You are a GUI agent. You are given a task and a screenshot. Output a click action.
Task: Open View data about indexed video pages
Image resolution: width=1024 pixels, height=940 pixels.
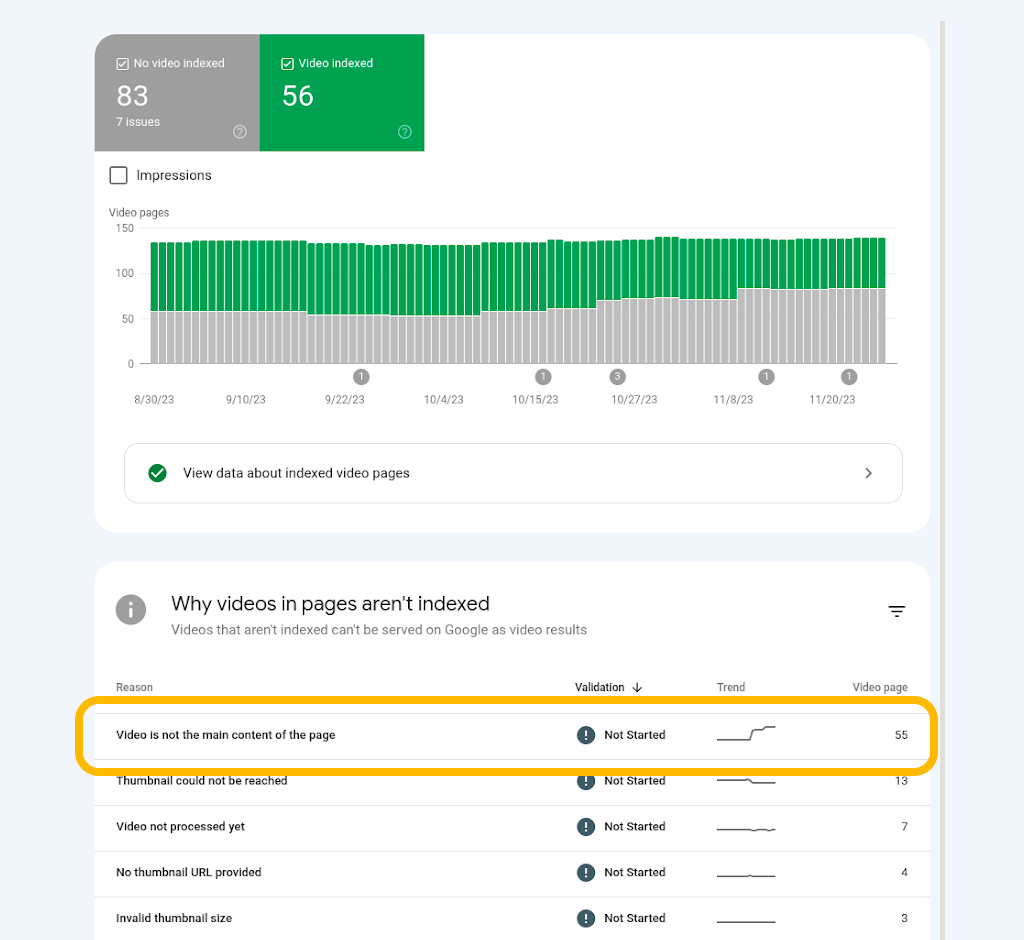[513, 473]
